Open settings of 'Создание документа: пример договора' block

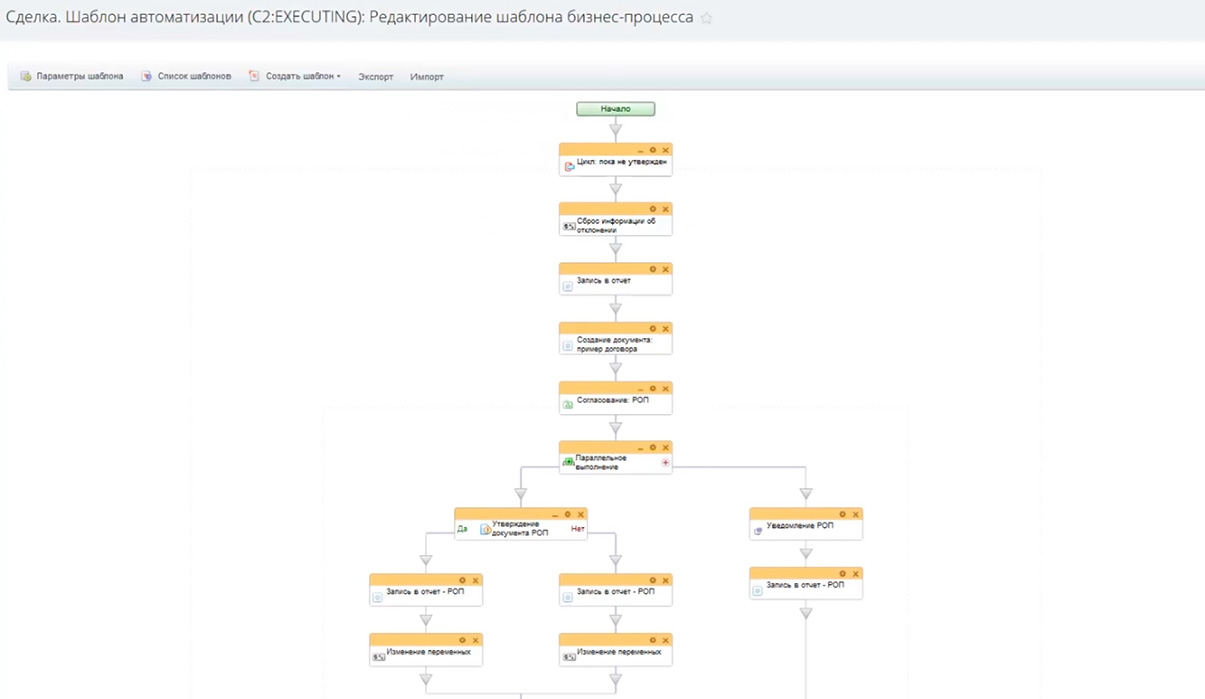point(653,329)
